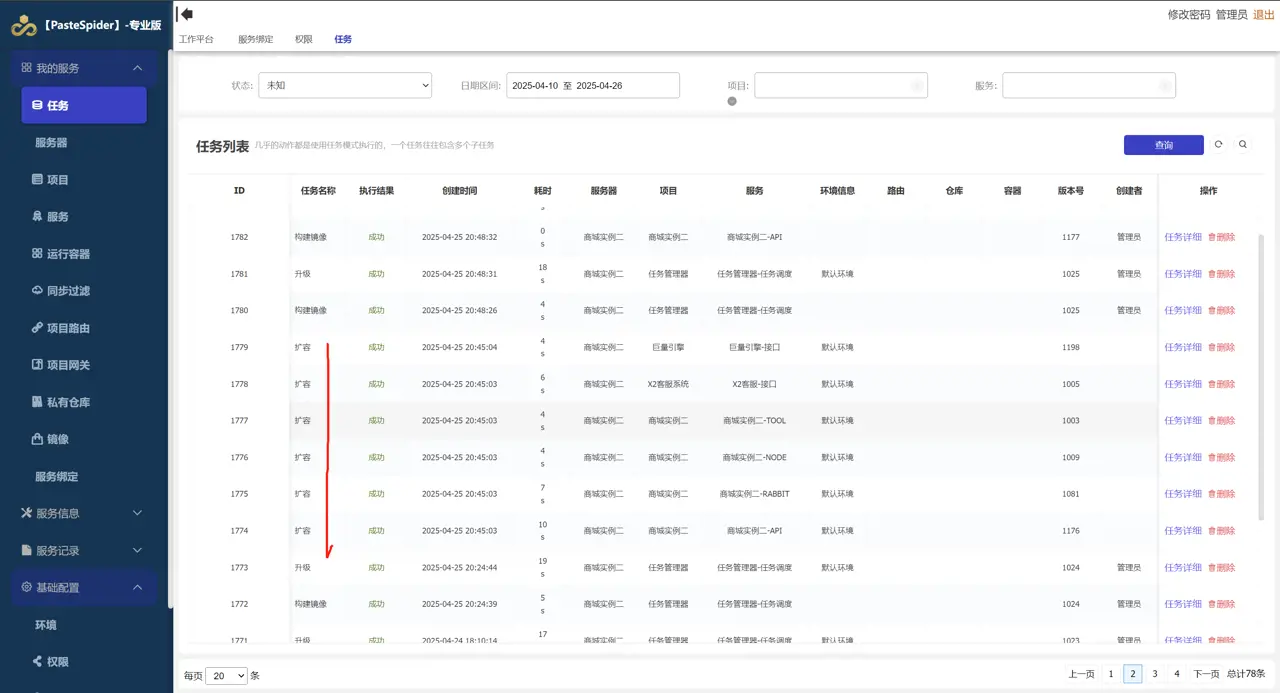This screenshot has height=693, width=1280.
Task: Click 修改密码 in the header
Action: (x=1189, y=14)
